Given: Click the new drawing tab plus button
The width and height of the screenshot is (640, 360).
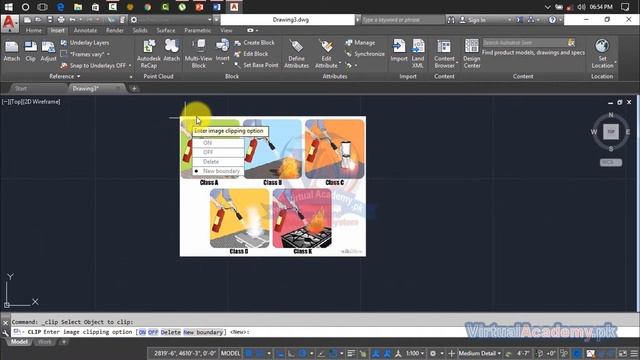Looking at the screenshot, I should (134, 88).
